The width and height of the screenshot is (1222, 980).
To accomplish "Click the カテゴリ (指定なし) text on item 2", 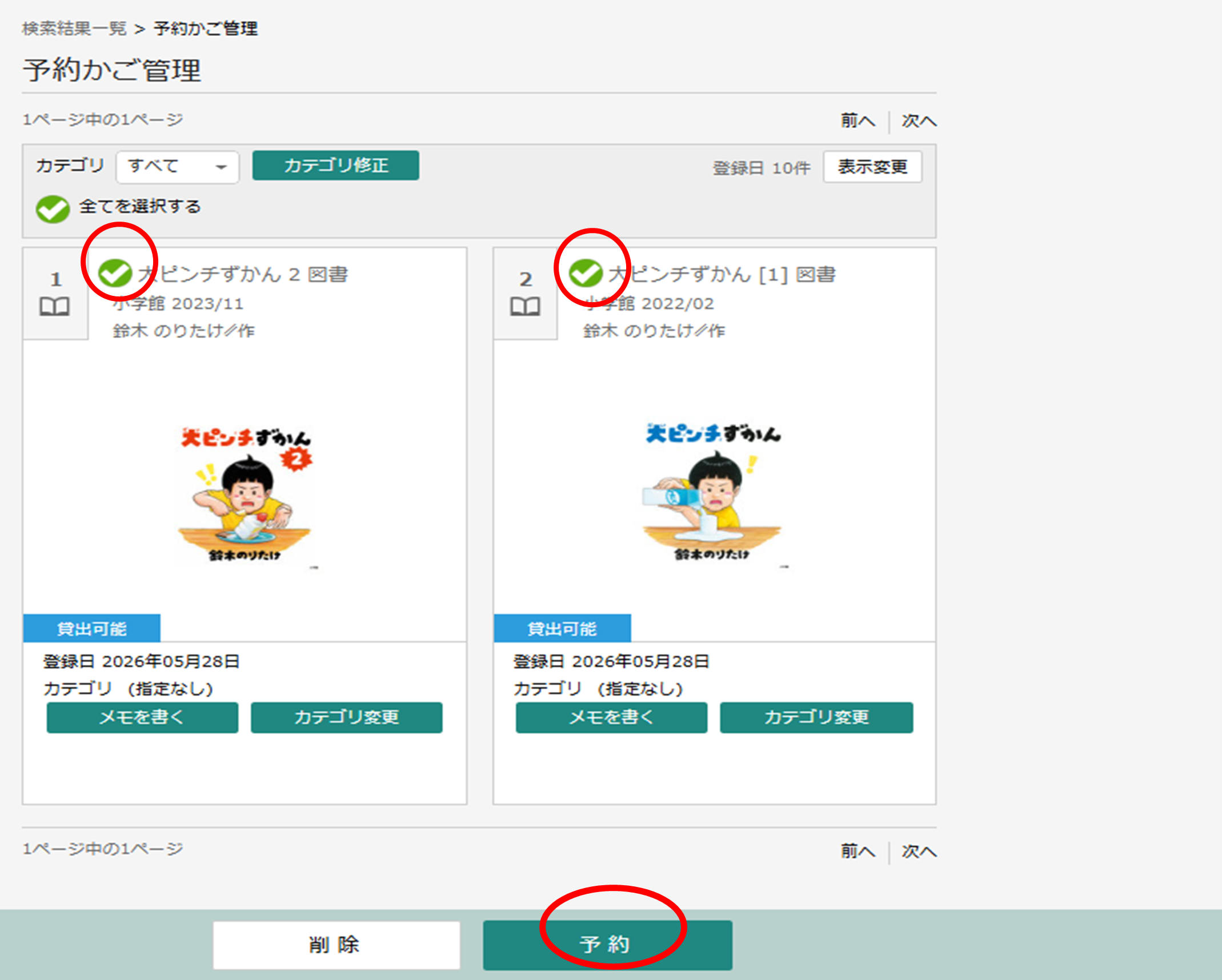I will [598, 689].
